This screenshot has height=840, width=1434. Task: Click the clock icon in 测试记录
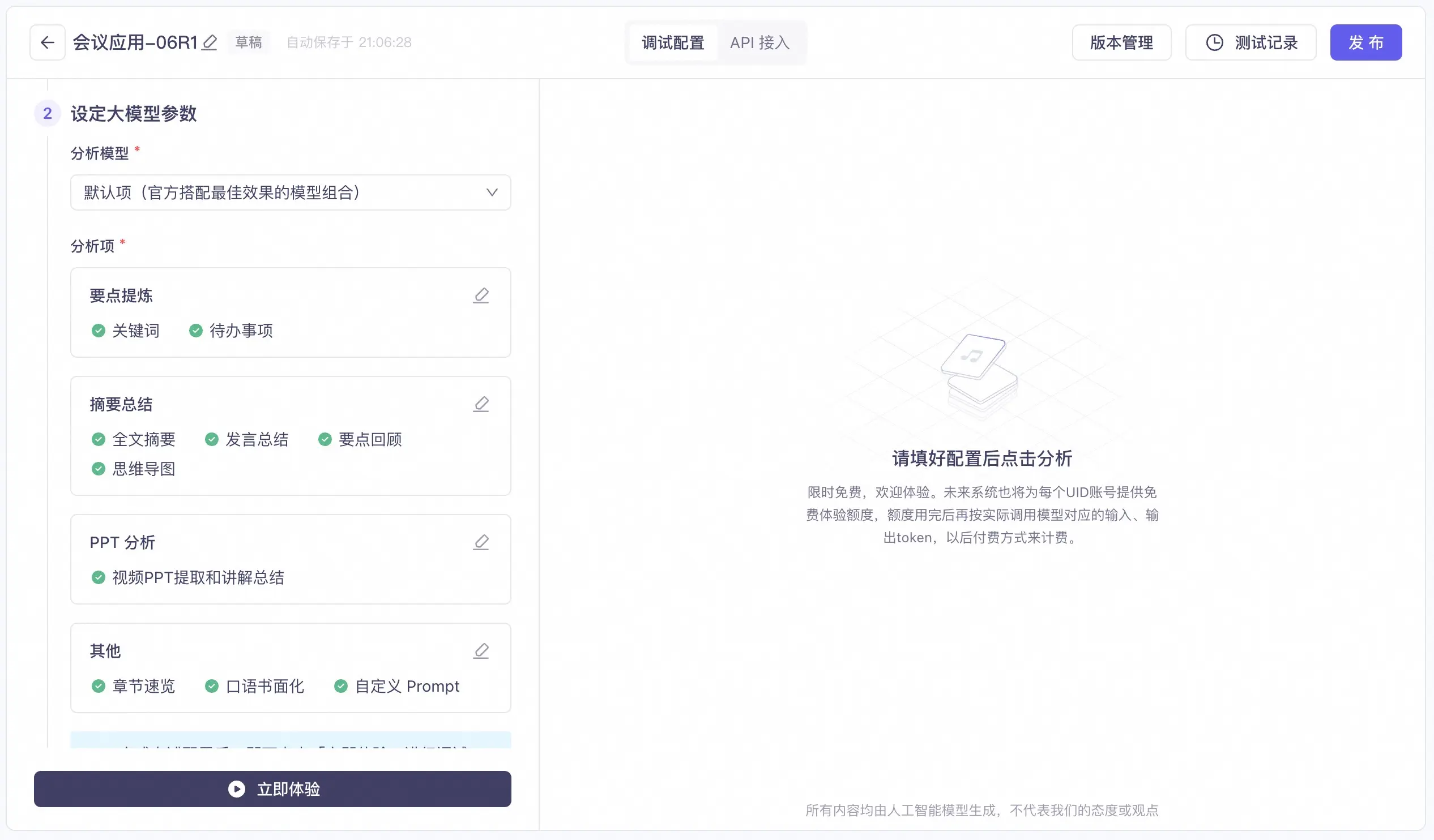1214,42
